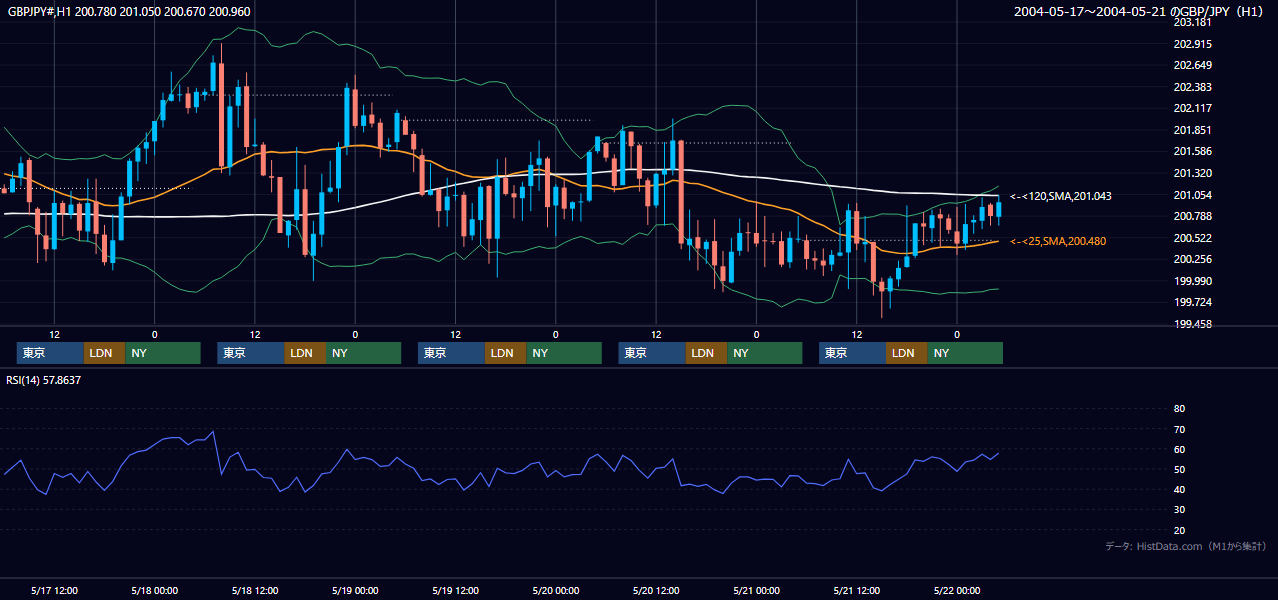Select price axis label 201.851

1192,130
